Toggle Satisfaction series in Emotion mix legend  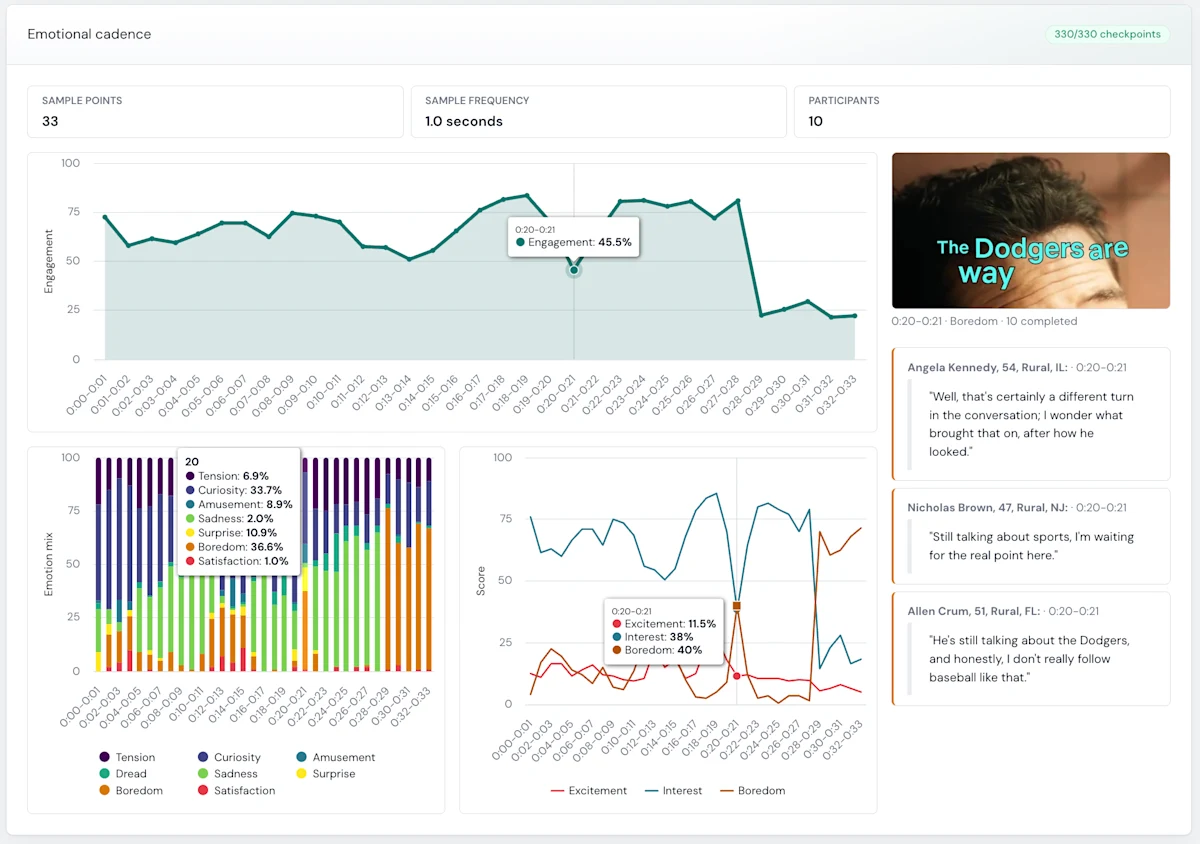point(235,790)
